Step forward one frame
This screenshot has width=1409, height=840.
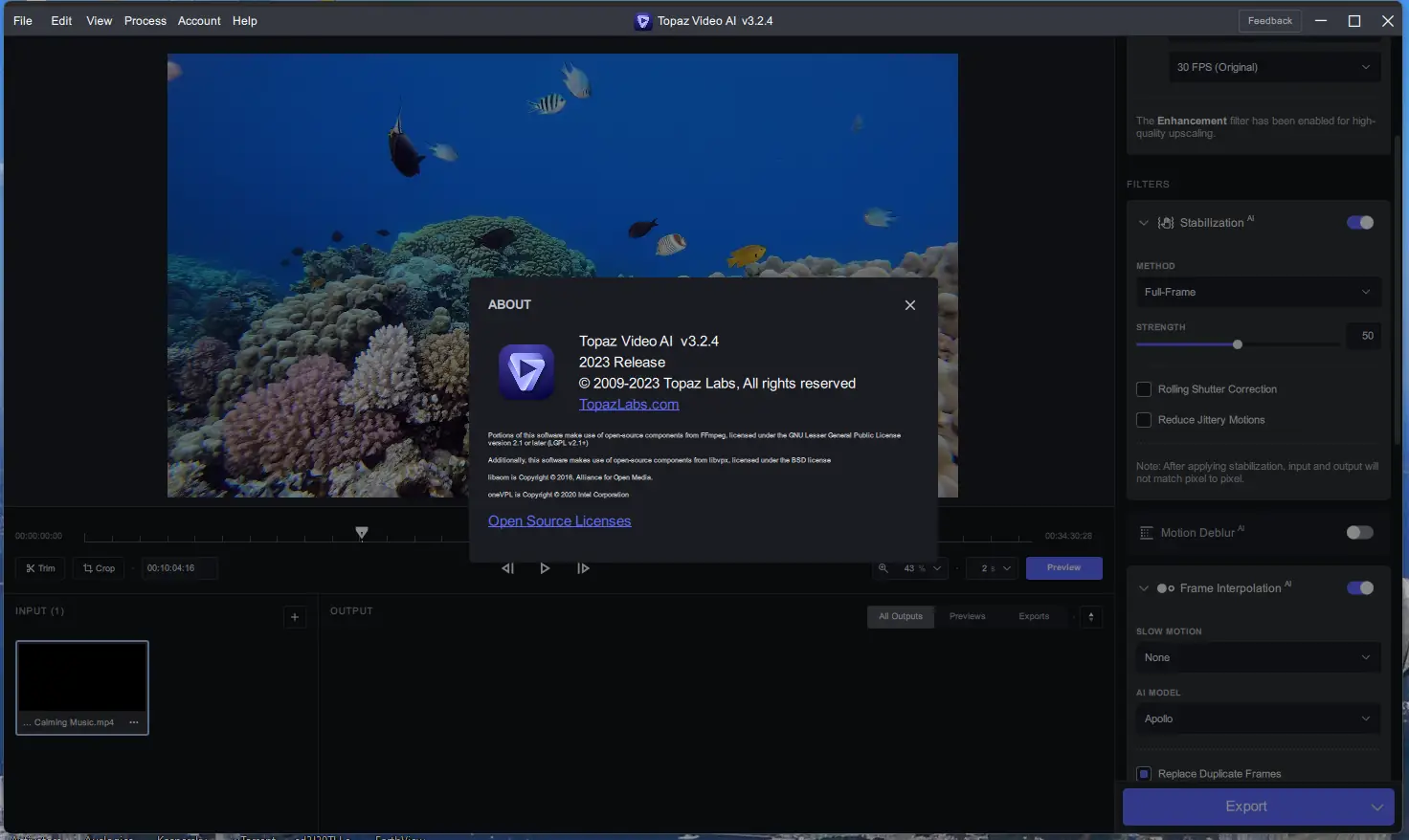coord(583,568)
